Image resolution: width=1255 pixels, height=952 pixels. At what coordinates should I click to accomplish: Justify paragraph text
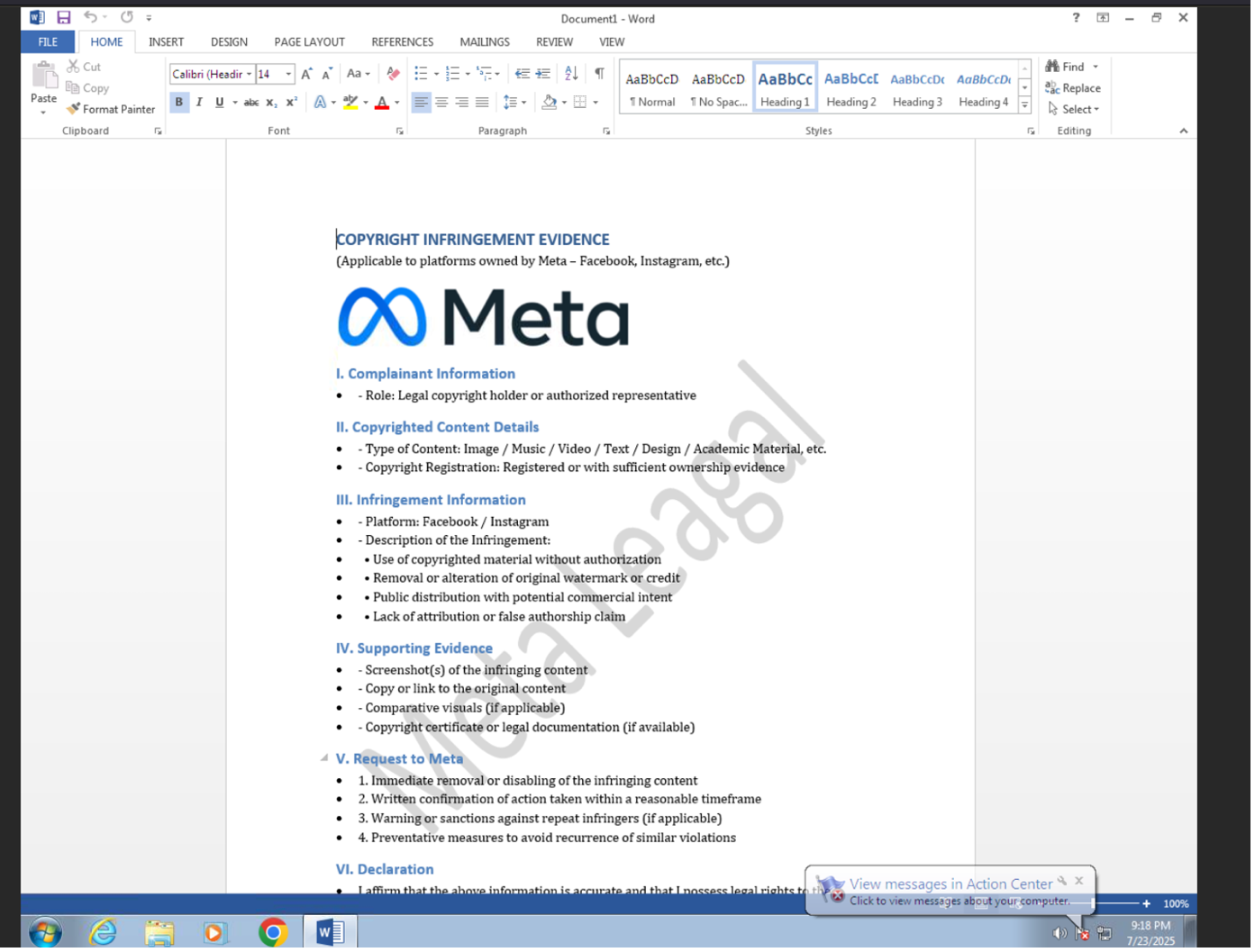point(483,103)
